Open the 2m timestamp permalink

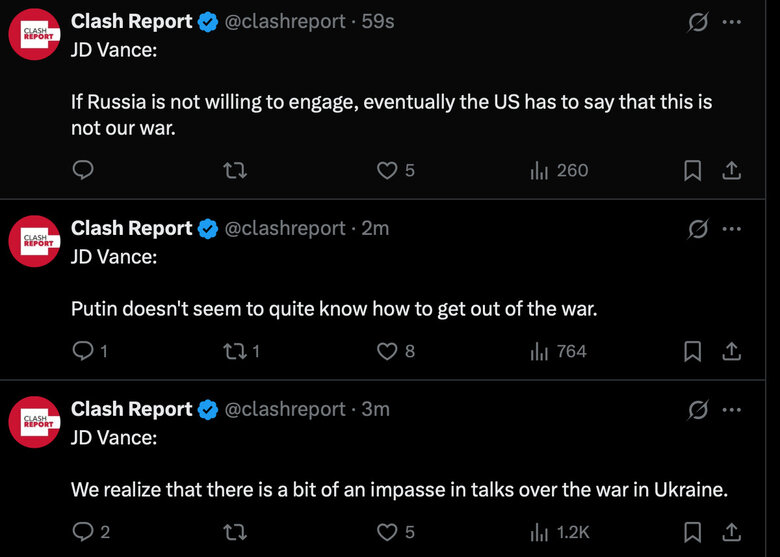click(x=375, y=228)
